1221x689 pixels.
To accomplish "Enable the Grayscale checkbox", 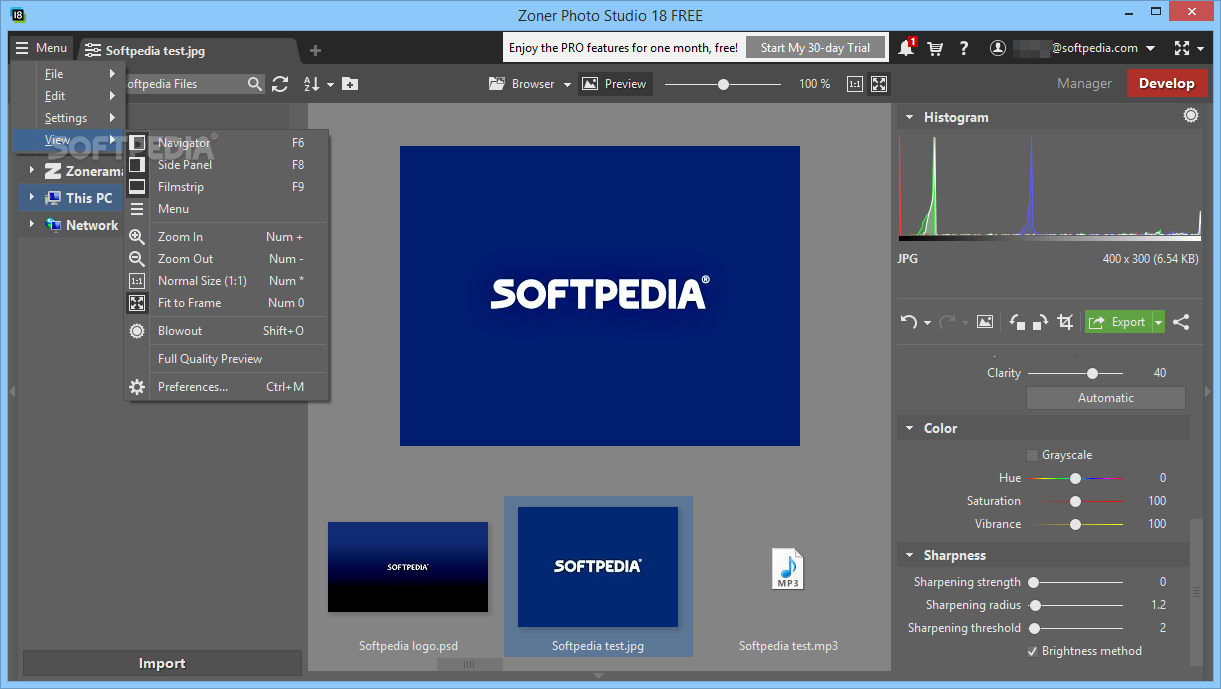I will [1032, 455].
